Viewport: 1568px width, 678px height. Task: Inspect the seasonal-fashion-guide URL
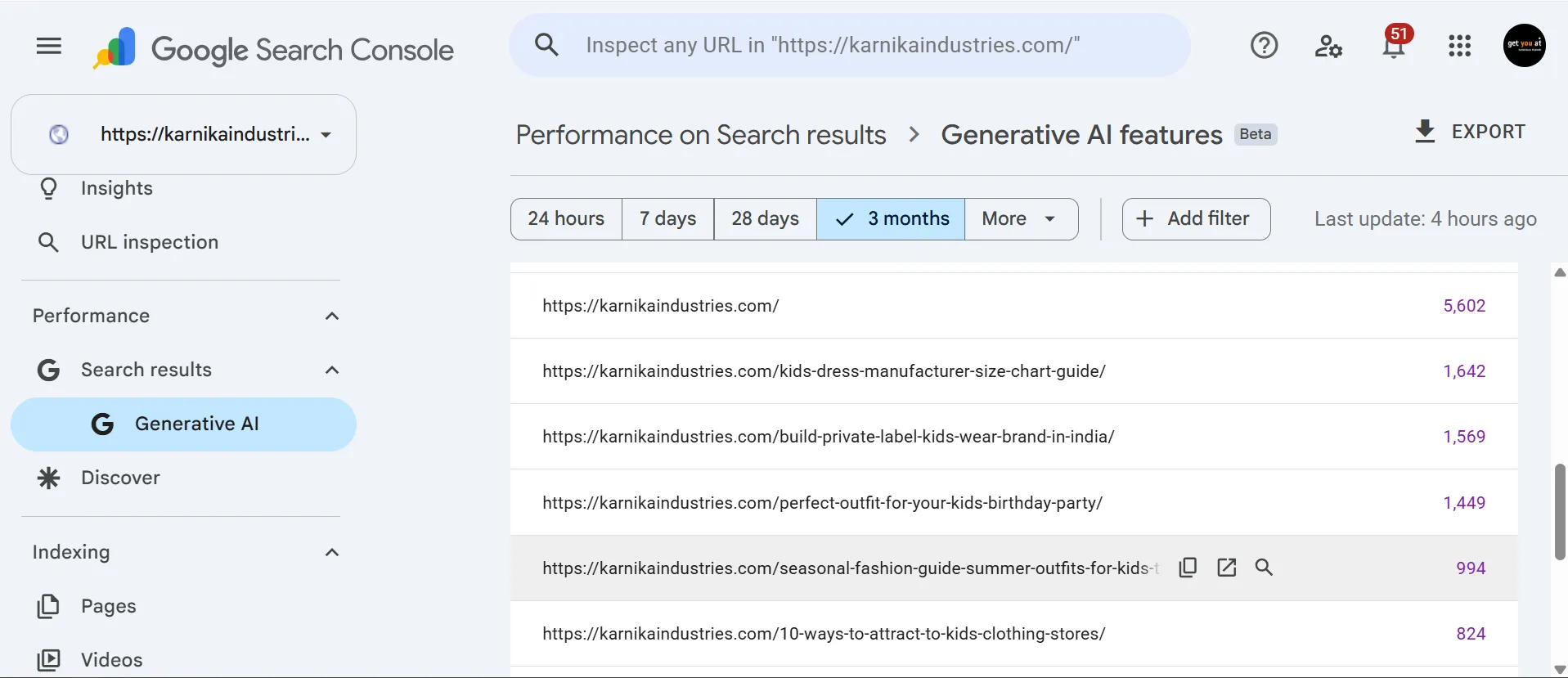(x=1264, y=568)
